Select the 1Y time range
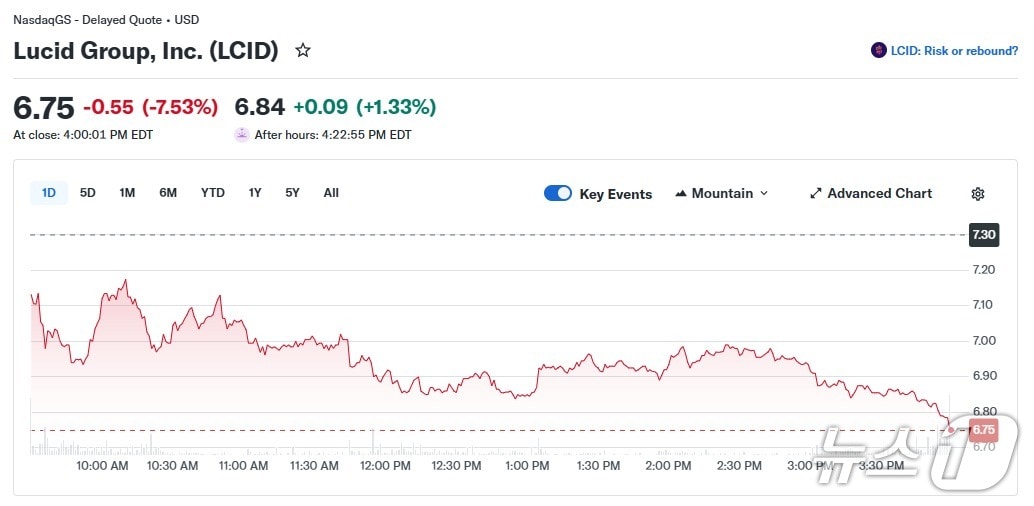Viewport: 1034px width, 506px height. pos(255,193)
